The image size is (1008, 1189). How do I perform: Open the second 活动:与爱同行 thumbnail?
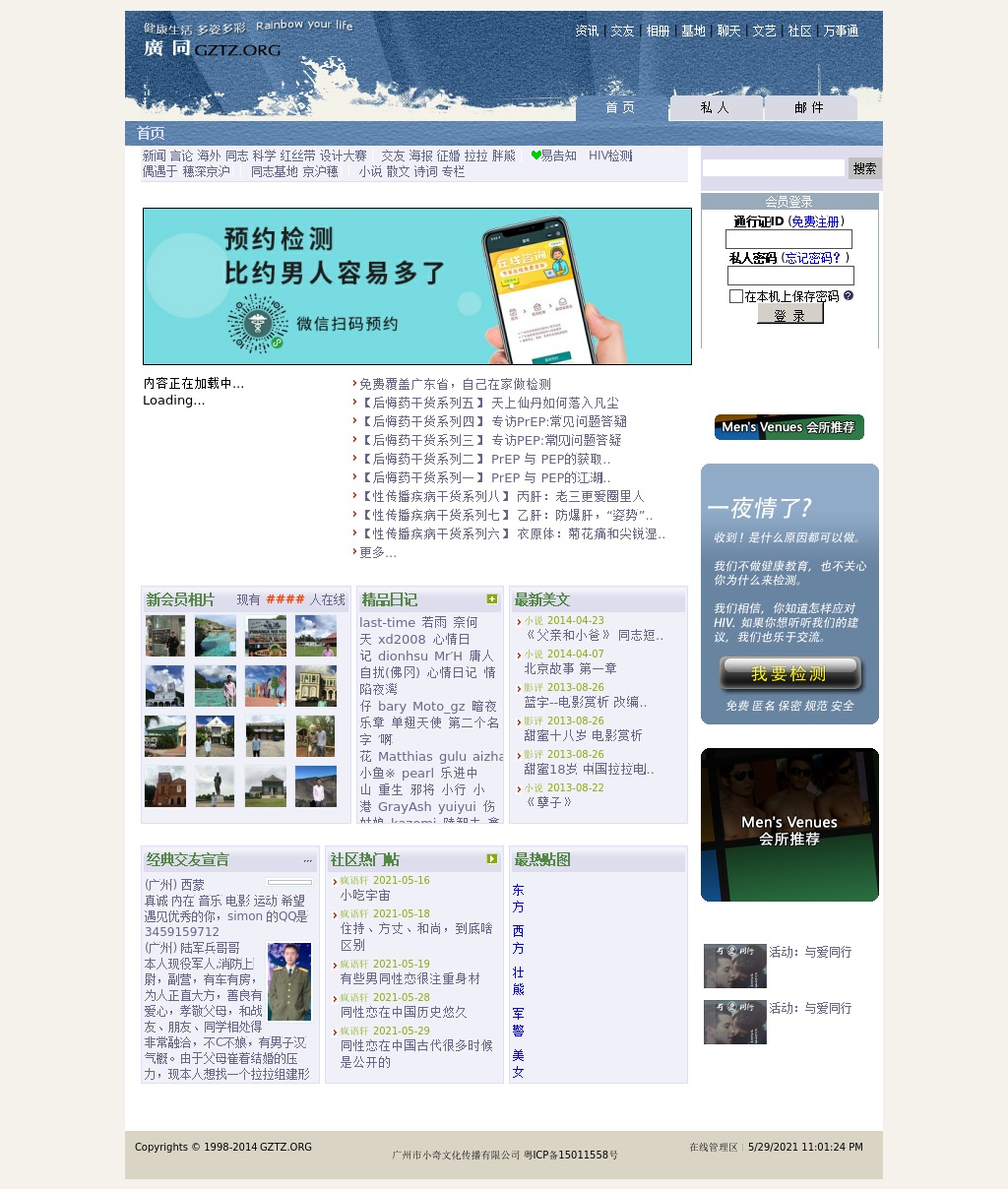tap(735, 1022)
